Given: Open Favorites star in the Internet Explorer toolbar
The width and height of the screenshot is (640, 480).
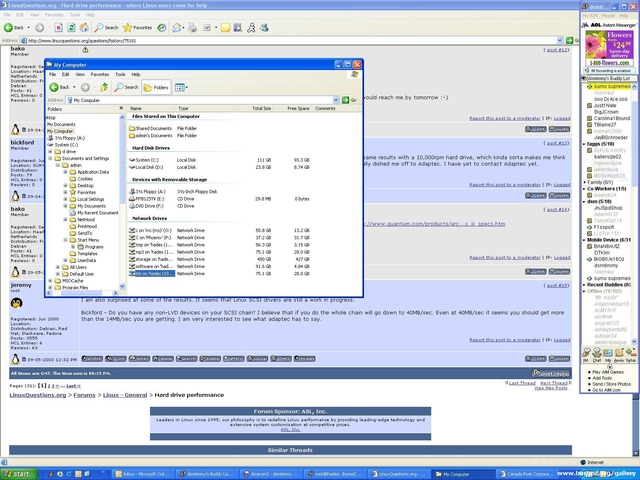Looking at the screenshot, I should coord(138,28).
